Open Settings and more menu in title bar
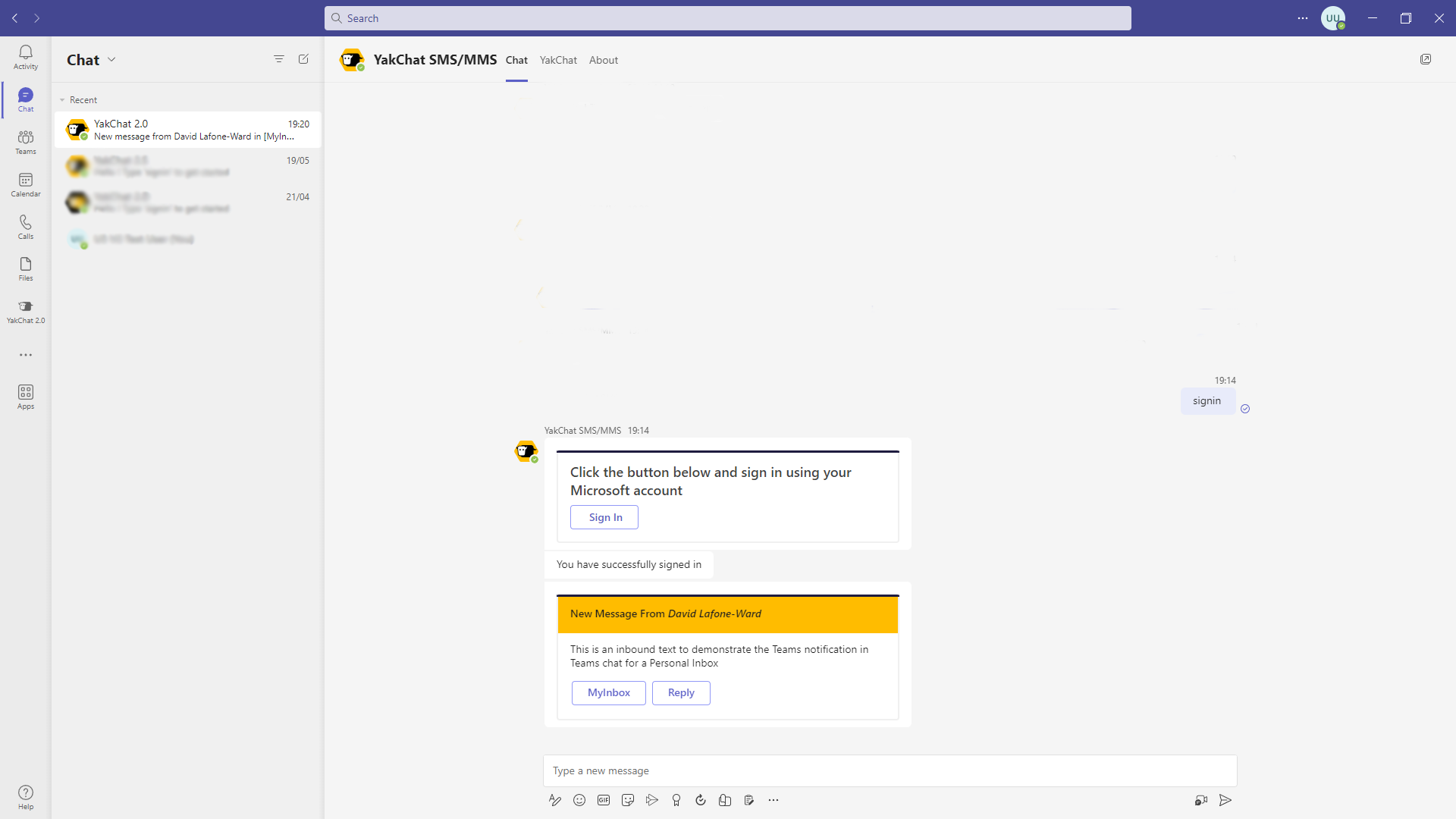The width and height of the screenshot is (1456, 819). pyautogui.click(x=1303, y=18)
